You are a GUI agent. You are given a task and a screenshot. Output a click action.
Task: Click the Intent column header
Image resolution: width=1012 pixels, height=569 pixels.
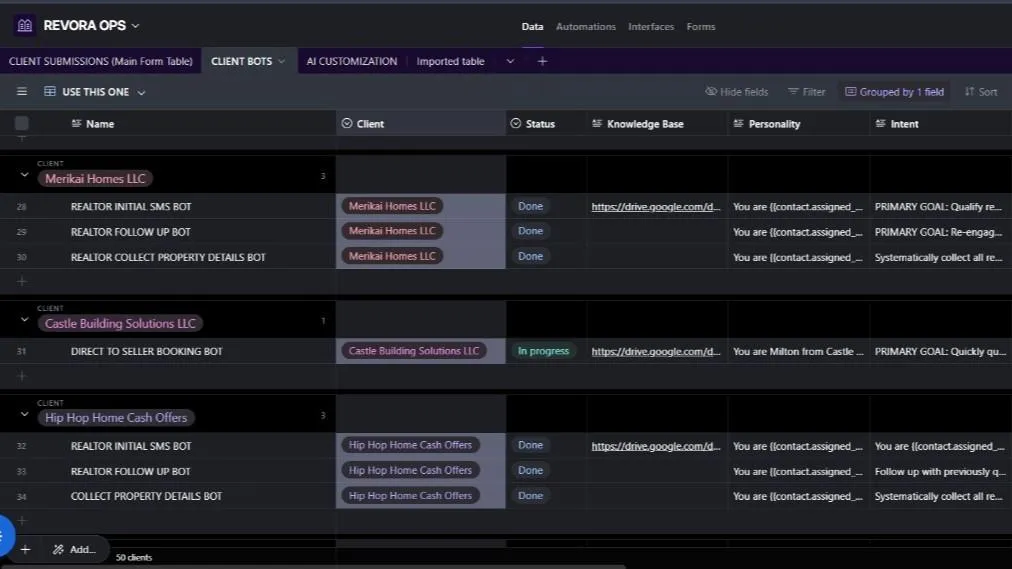click(904, 124)
